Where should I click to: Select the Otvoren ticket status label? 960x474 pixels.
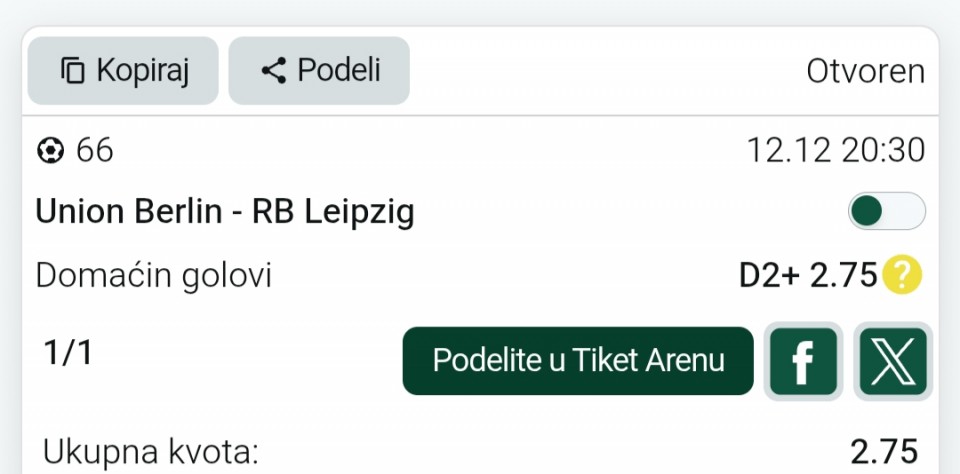(865, 71)
